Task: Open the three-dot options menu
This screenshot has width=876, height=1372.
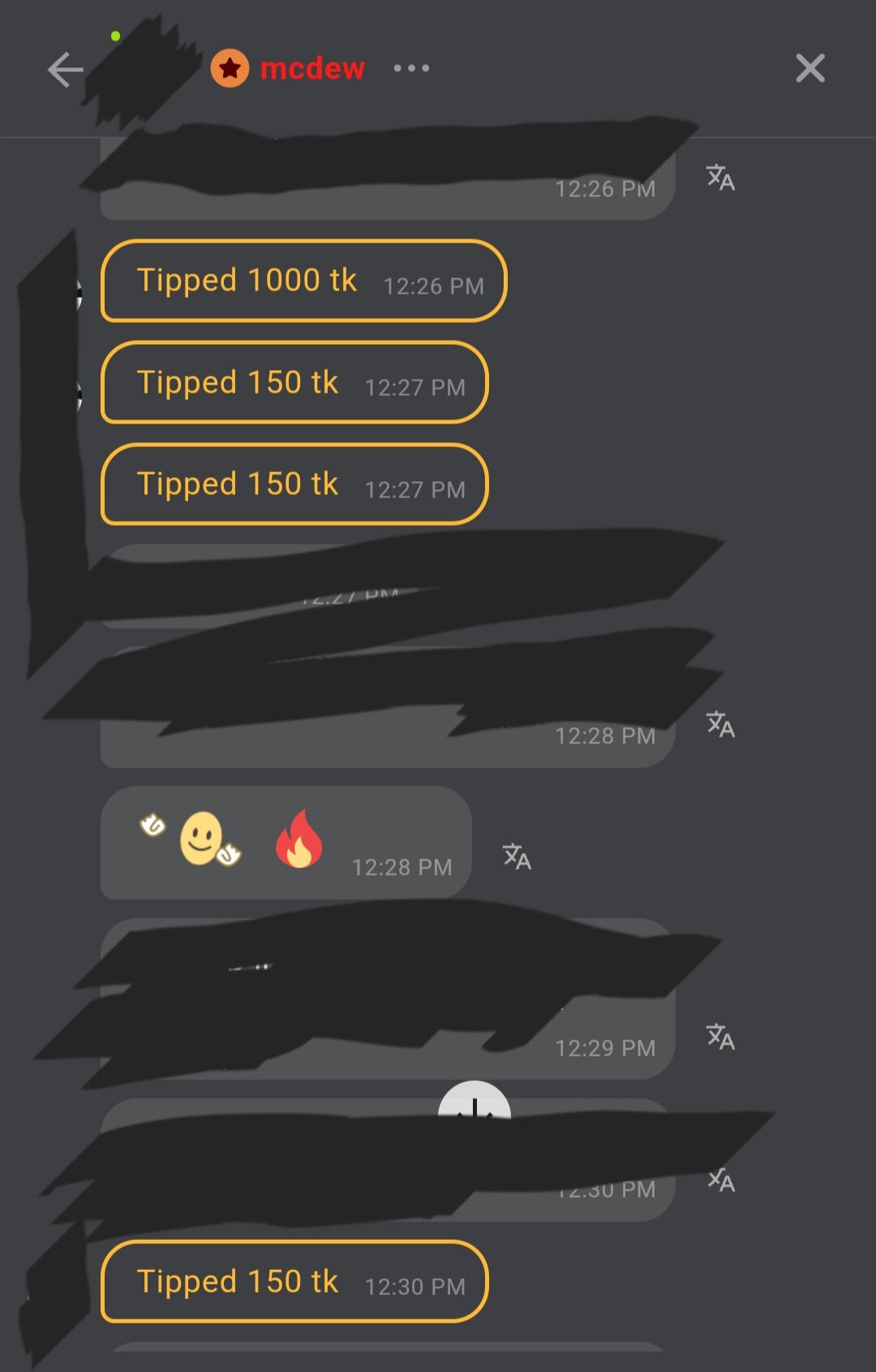Action: [x=411, y=68]
